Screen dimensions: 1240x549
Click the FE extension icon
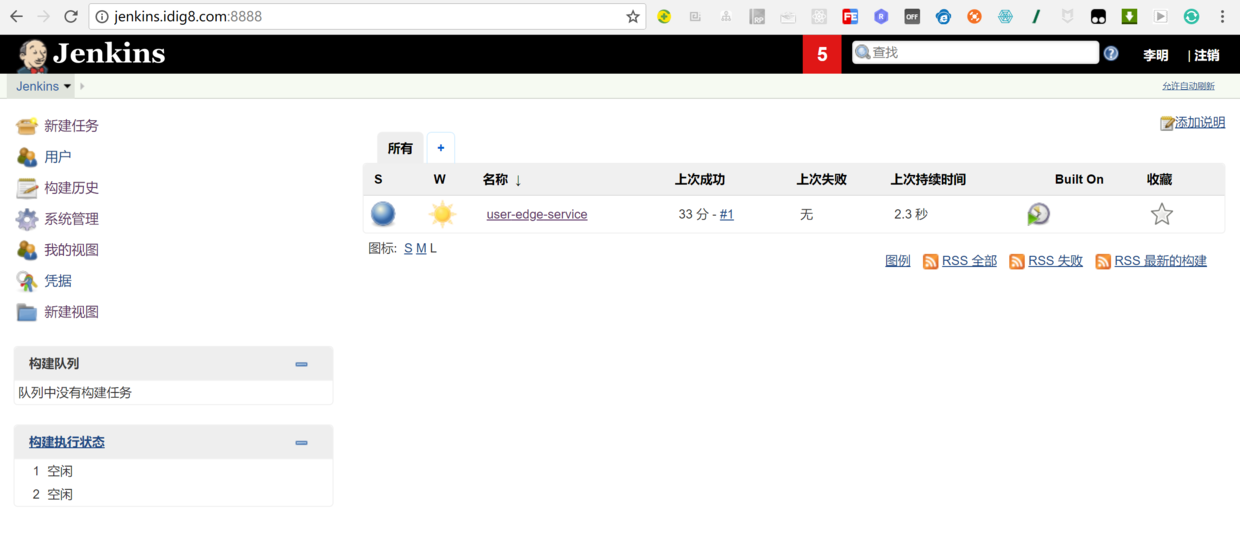850,17
